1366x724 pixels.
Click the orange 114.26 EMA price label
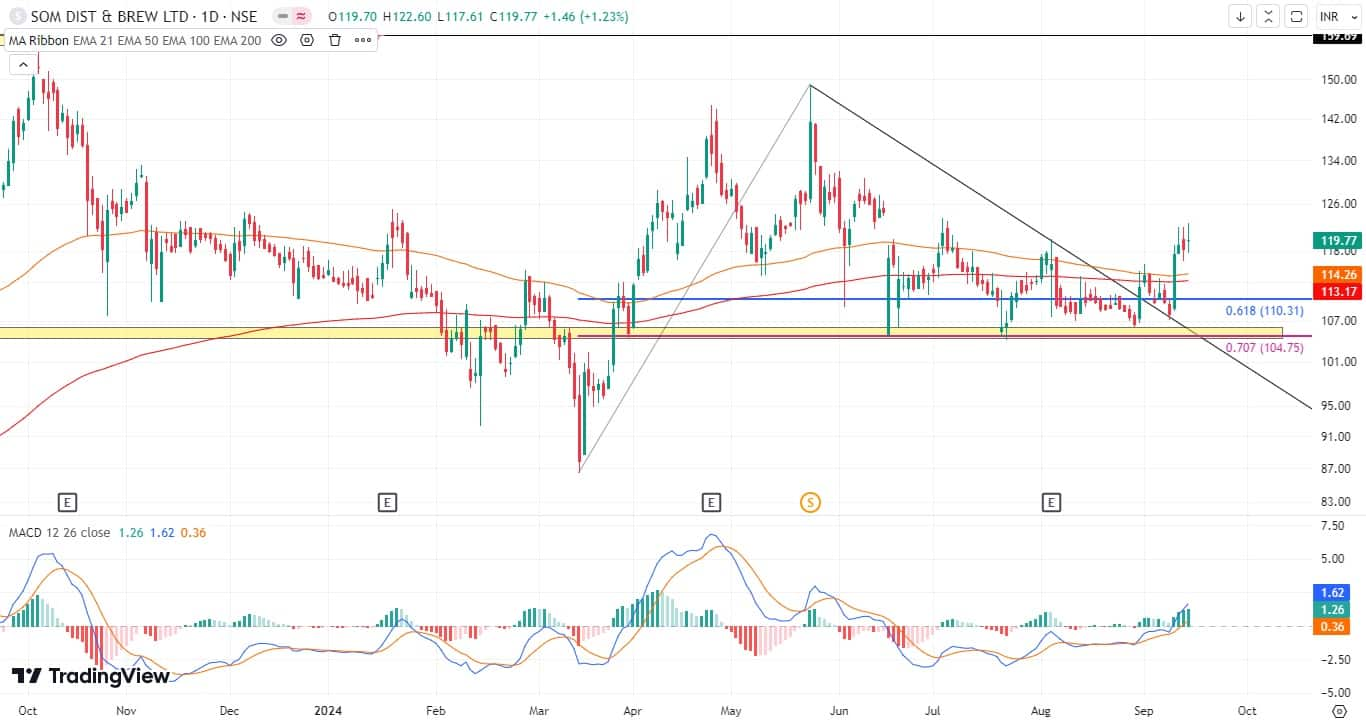click(1336, 275)
